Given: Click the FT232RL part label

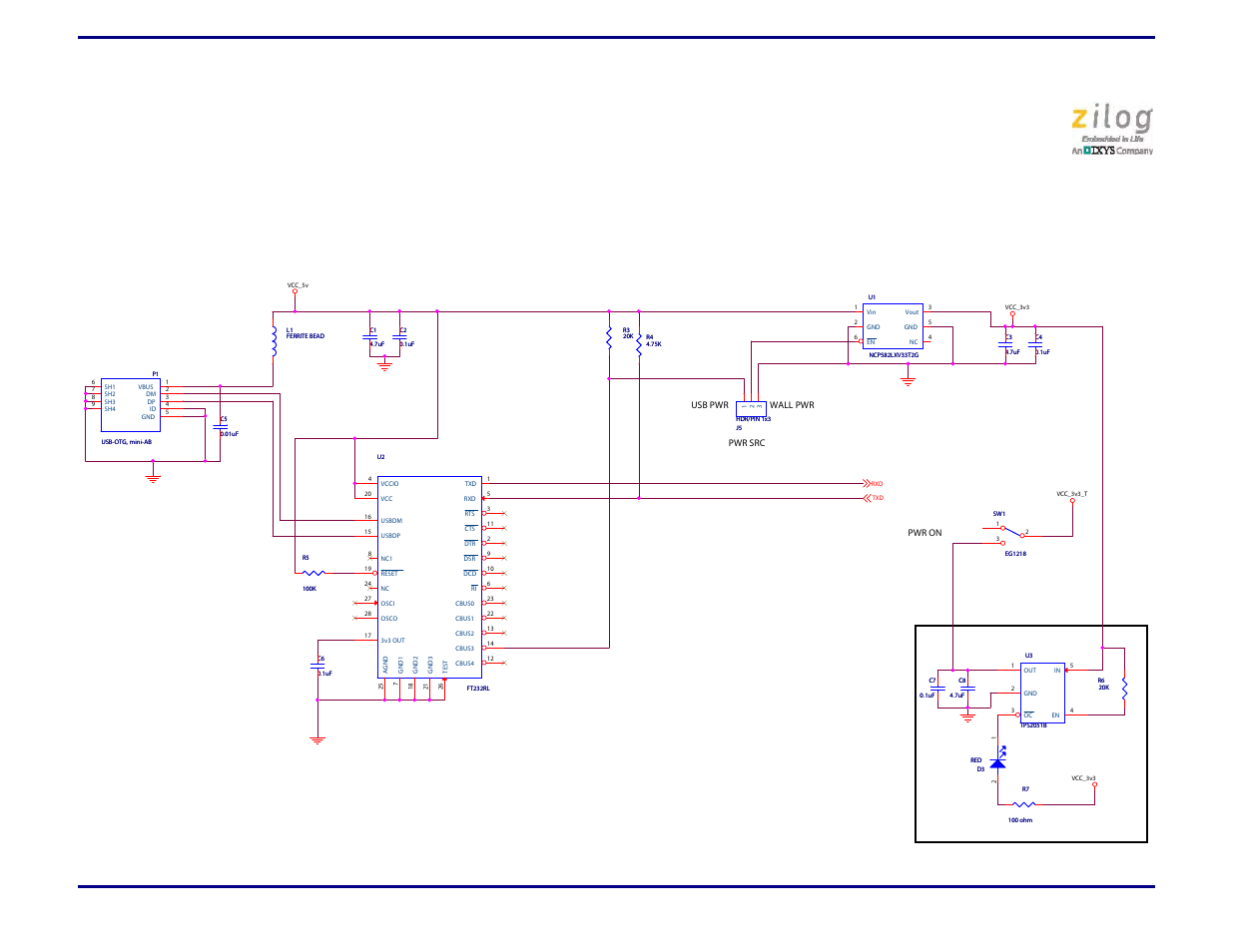Looking at the screenshot, I should [x=478, y=689].
